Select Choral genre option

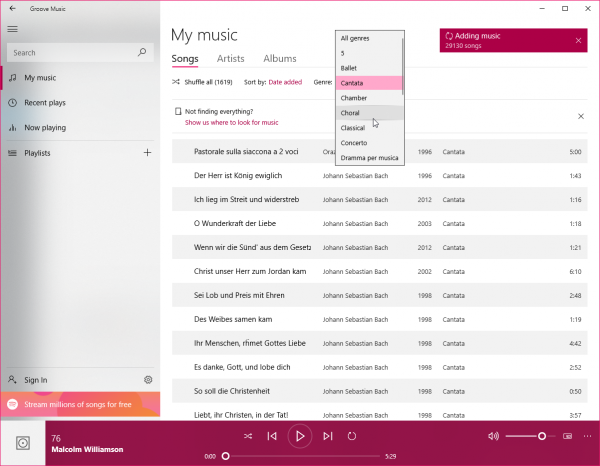(x=369, y=113)
